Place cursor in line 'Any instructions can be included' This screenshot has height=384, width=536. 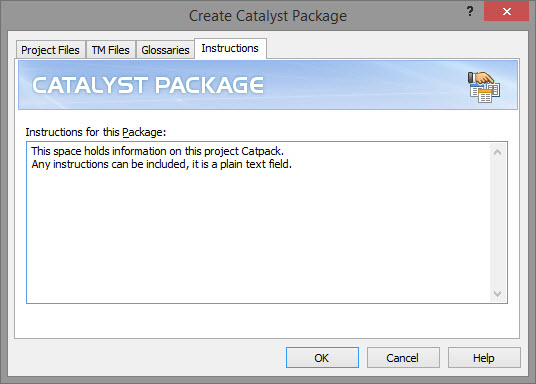point(161,164)
